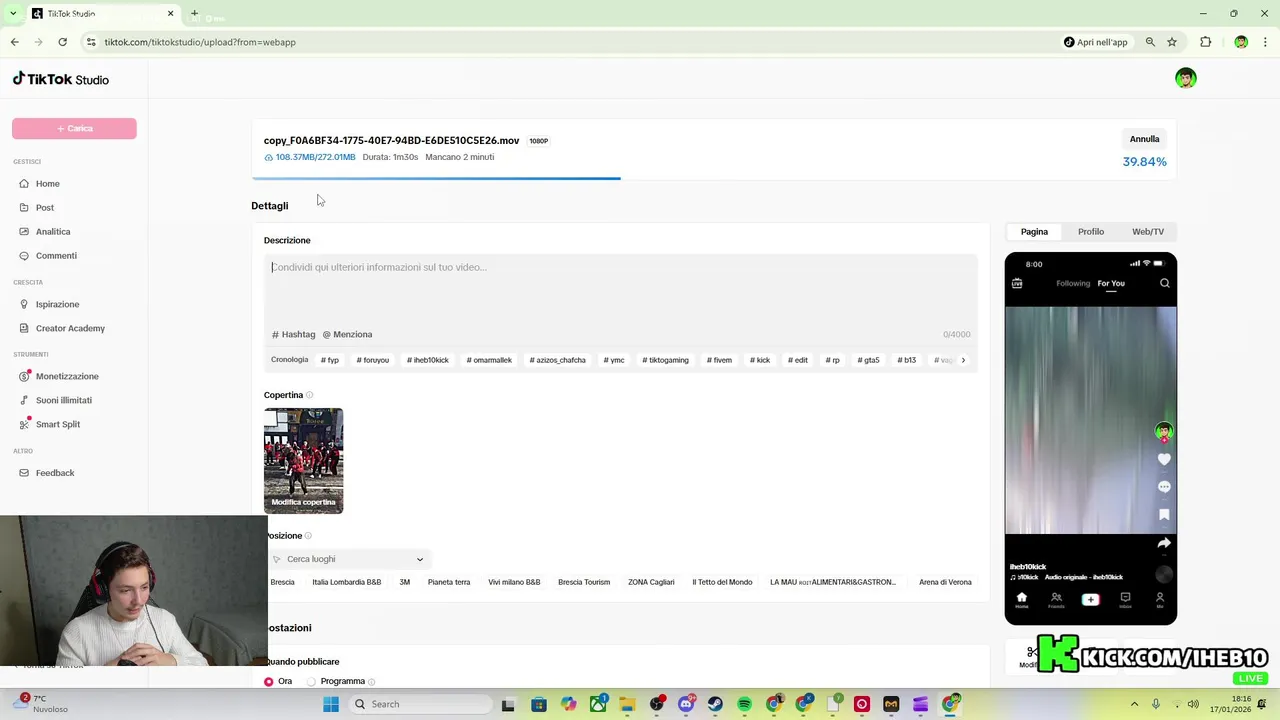Select Following in the phone preview

(x=1073, y=283)
